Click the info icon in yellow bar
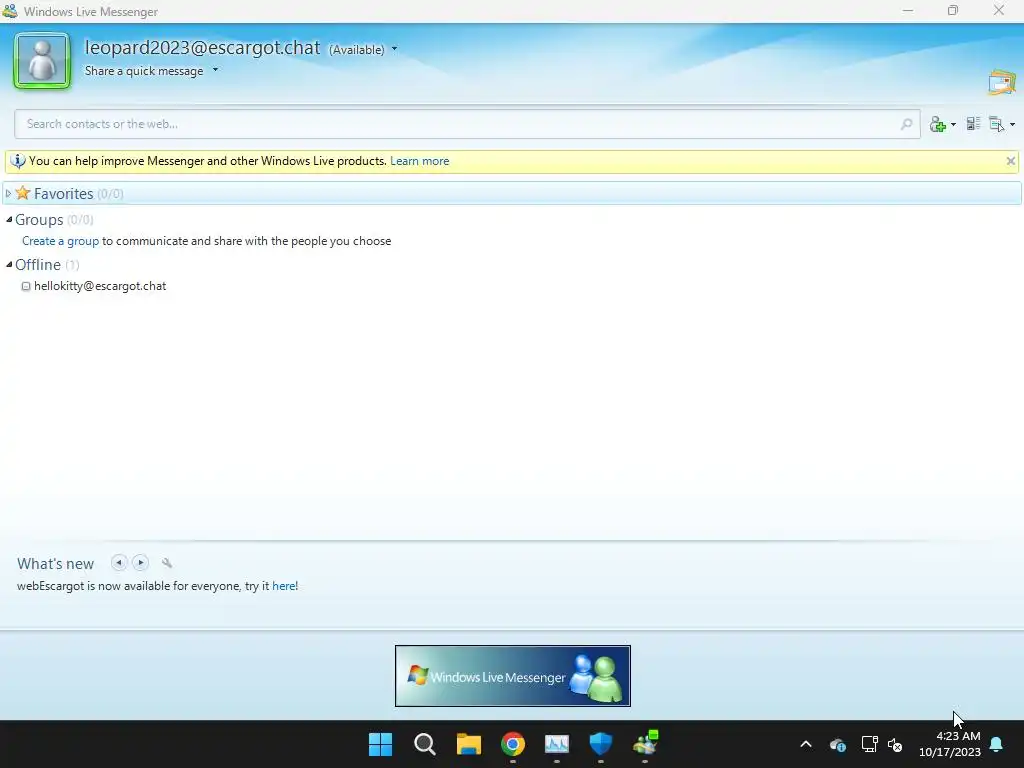Viewport: 1024px width, 768px height. [18, 161]
